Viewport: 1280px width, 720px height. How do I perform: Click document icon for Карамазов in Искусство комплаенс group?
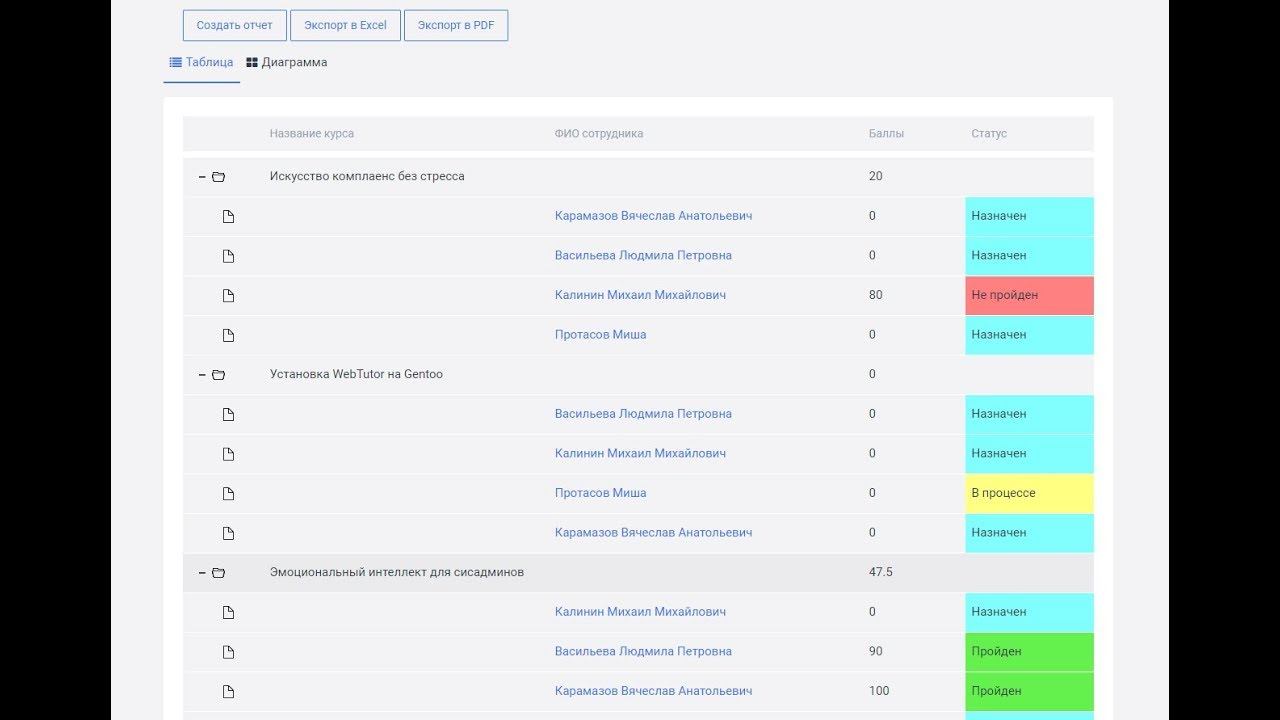[x=228, y=216]
